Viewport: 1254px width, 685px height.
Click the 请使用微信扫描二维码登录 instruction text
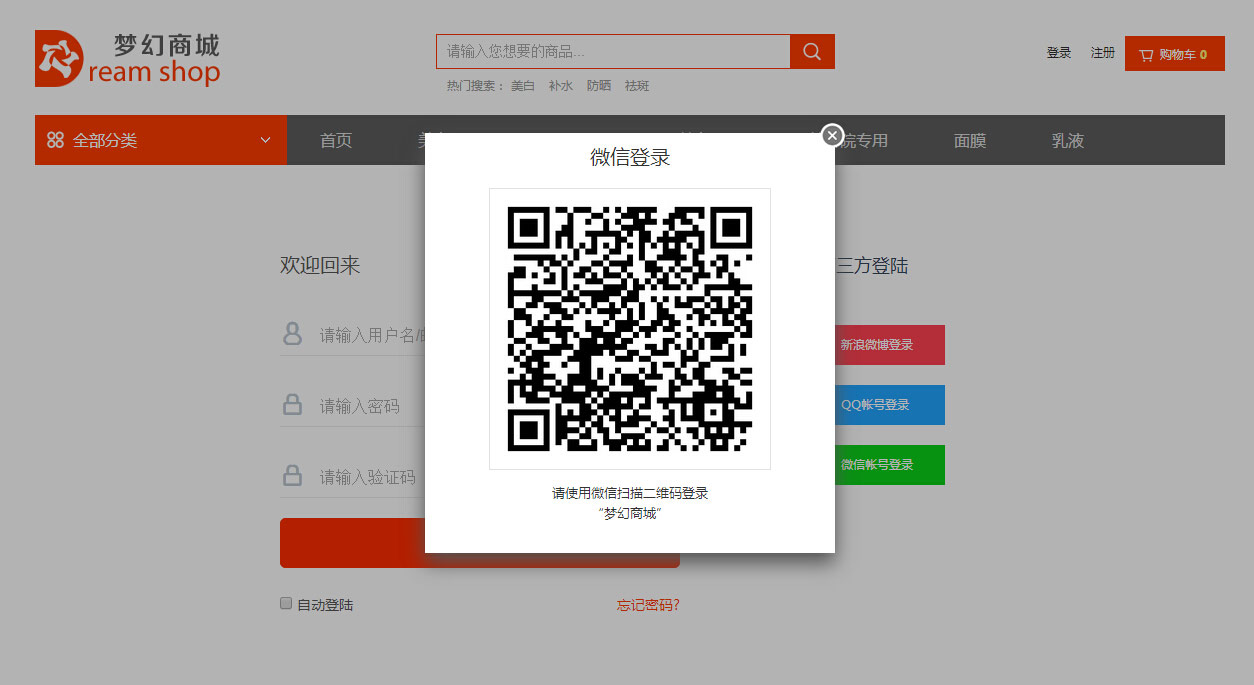(x=630, y=493)
